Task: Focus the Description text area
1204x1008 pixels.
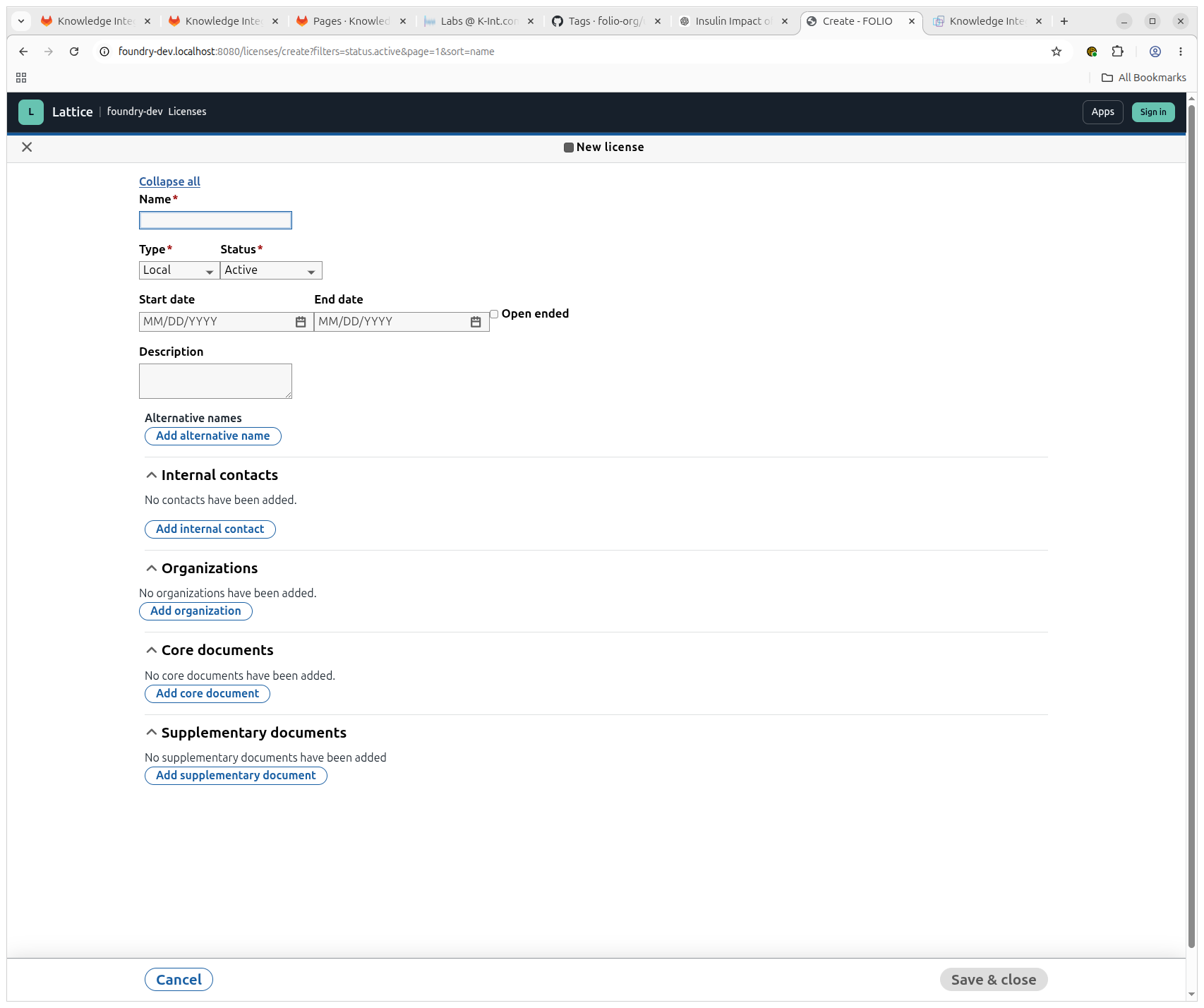Action: (215, 381)
